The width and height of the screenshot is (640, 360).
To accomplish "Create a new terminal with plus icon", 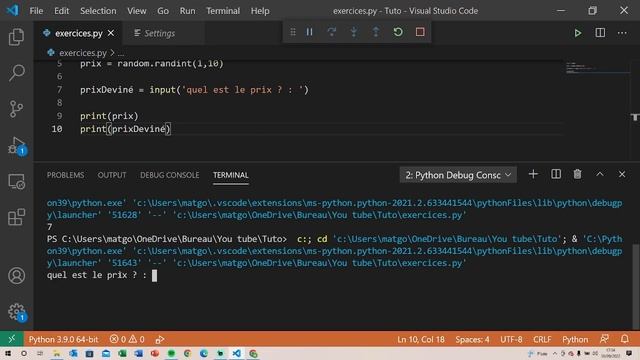I will pos(533,174).
